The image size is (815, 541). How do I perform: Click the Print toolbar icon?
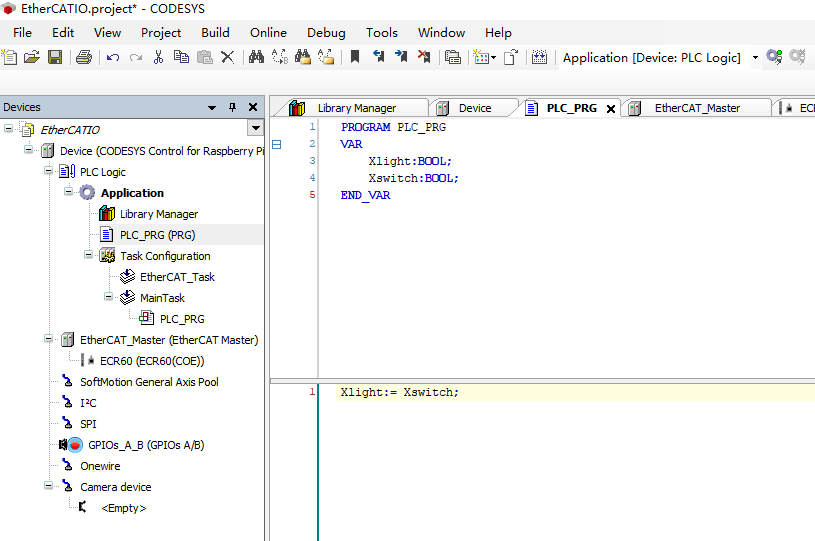point(84,57)
